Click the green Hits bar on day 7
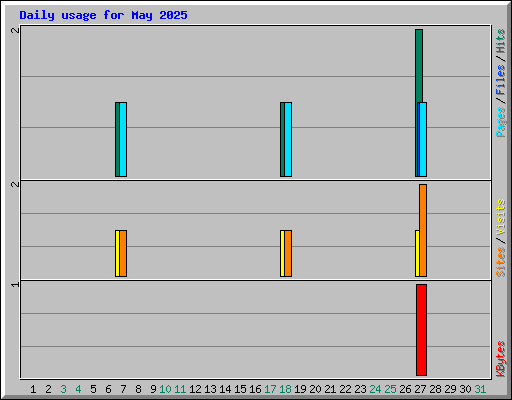 pos(117,139)
